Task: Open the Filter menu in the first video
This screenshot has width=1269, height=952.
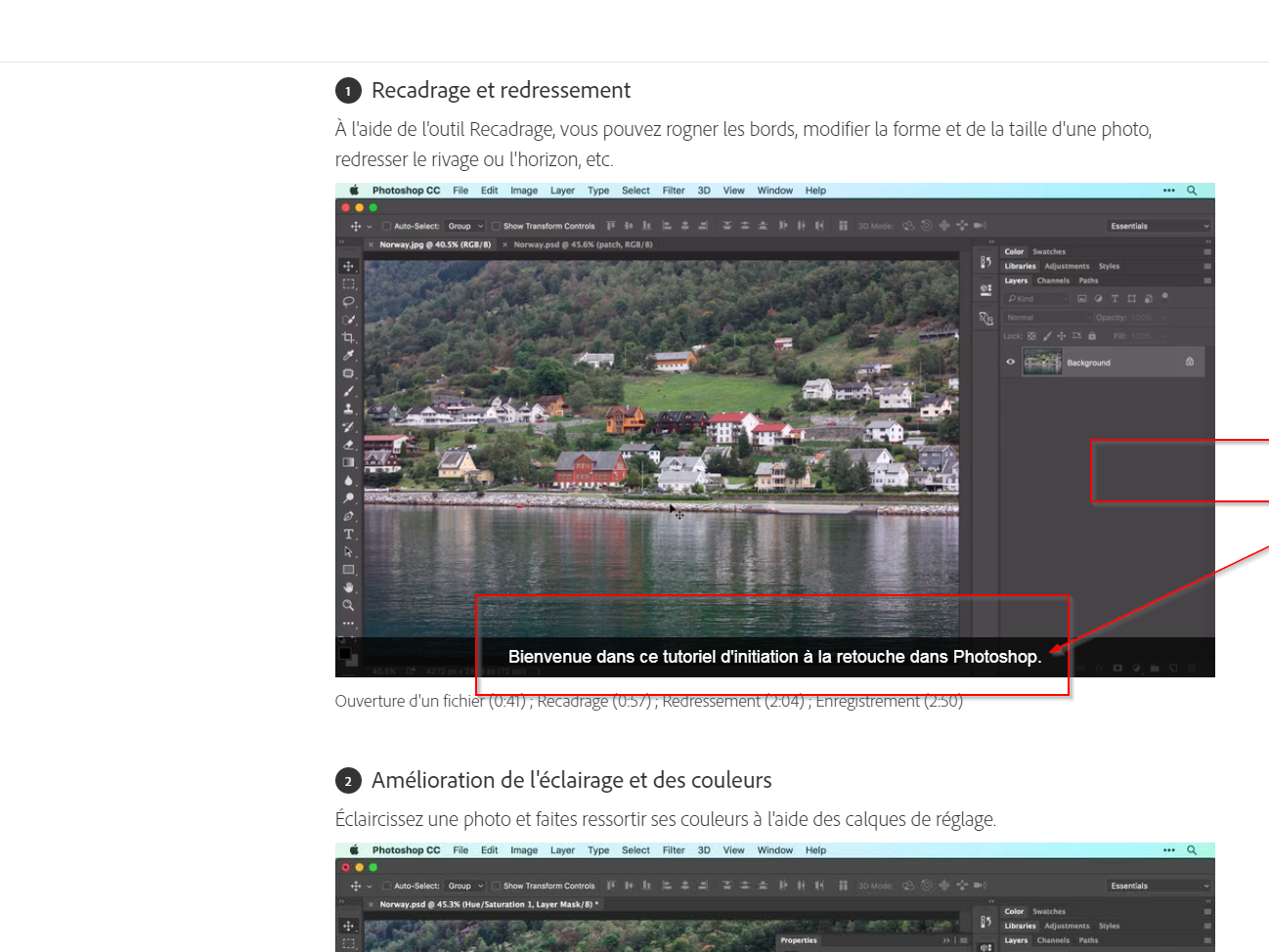Action: [674, 191]
